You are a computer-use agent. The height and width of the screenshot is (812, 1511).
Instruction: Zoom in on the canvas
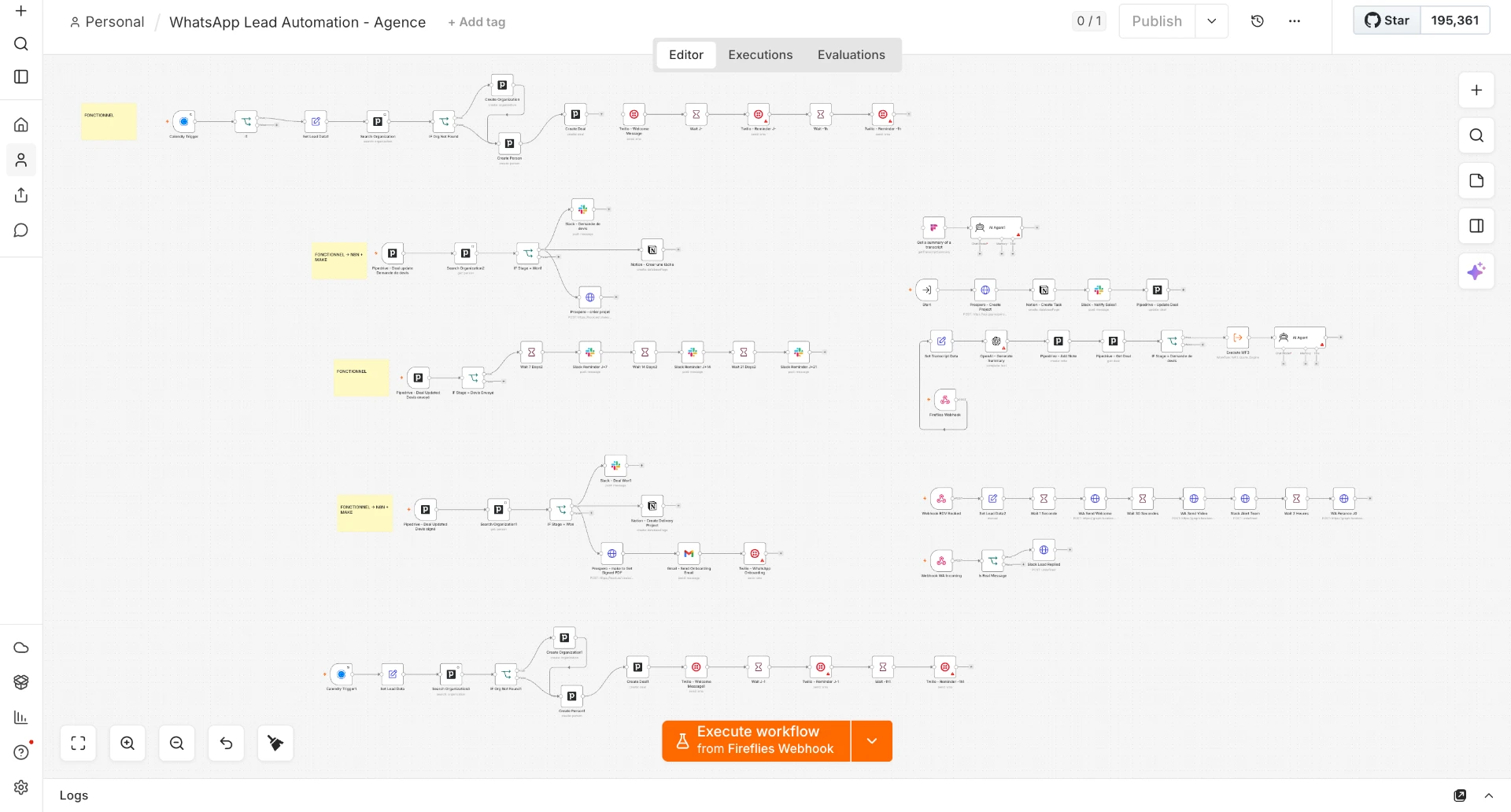[x=127, y=744]
